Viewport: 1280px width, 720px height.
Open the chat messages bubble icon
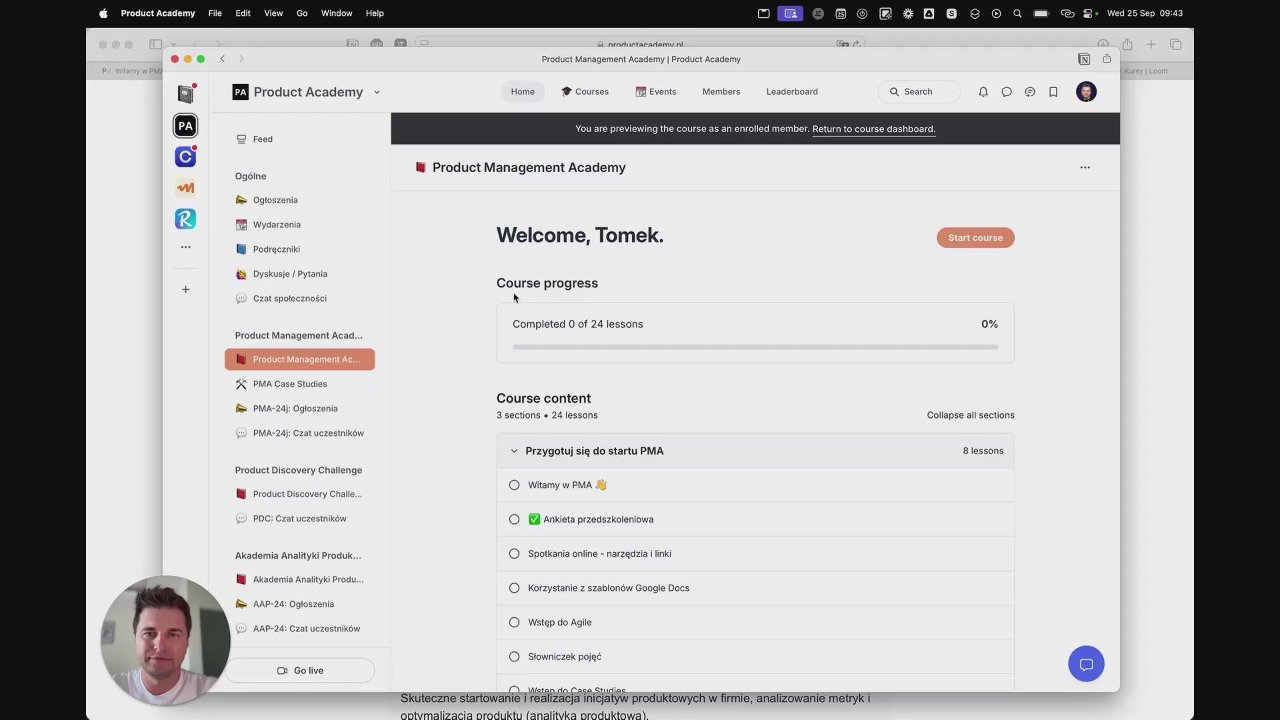click(x=1007, y=92)
